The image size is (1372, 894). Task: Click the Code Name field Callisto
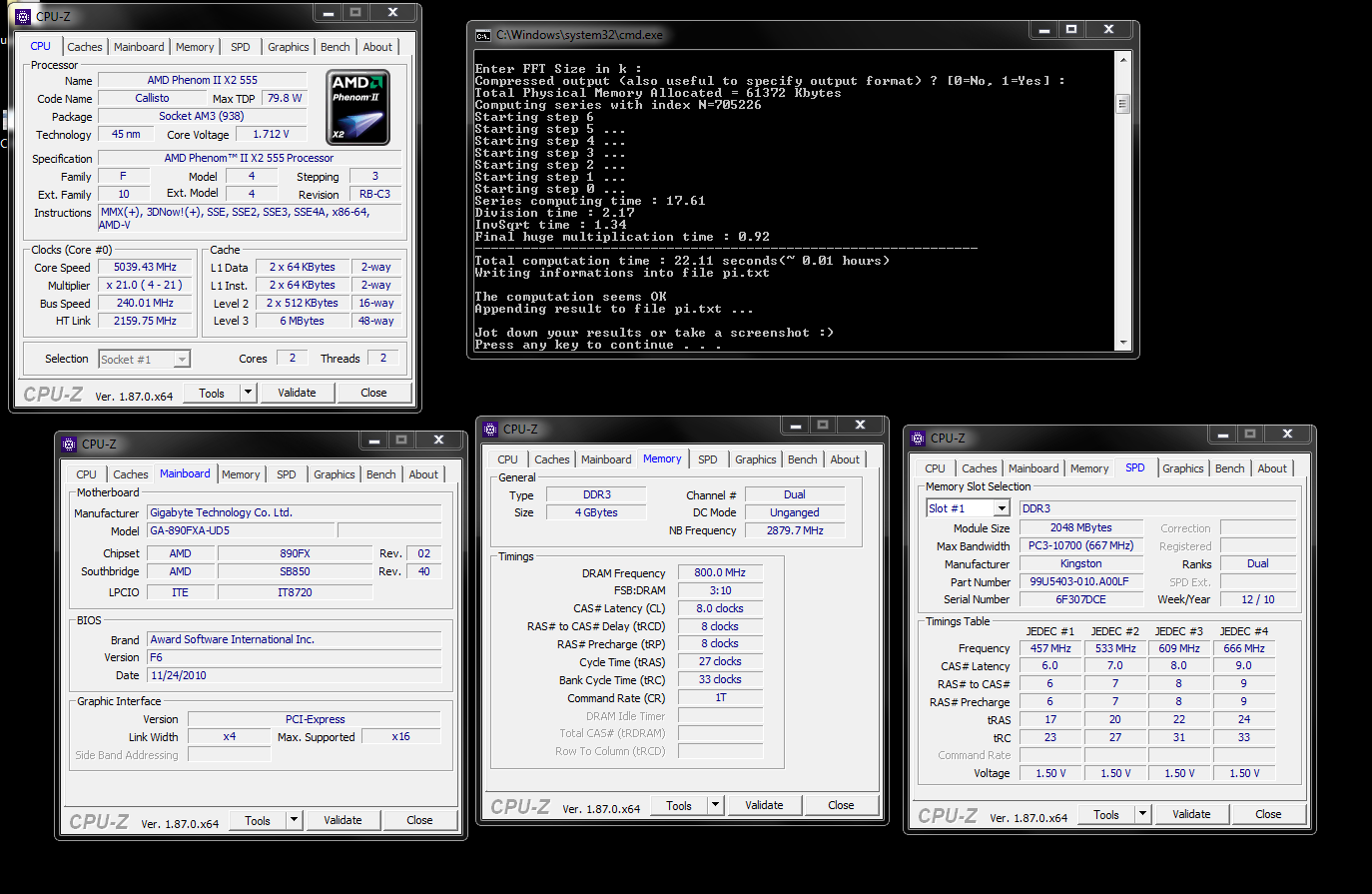pyautogui.click(x=152, y=98)
